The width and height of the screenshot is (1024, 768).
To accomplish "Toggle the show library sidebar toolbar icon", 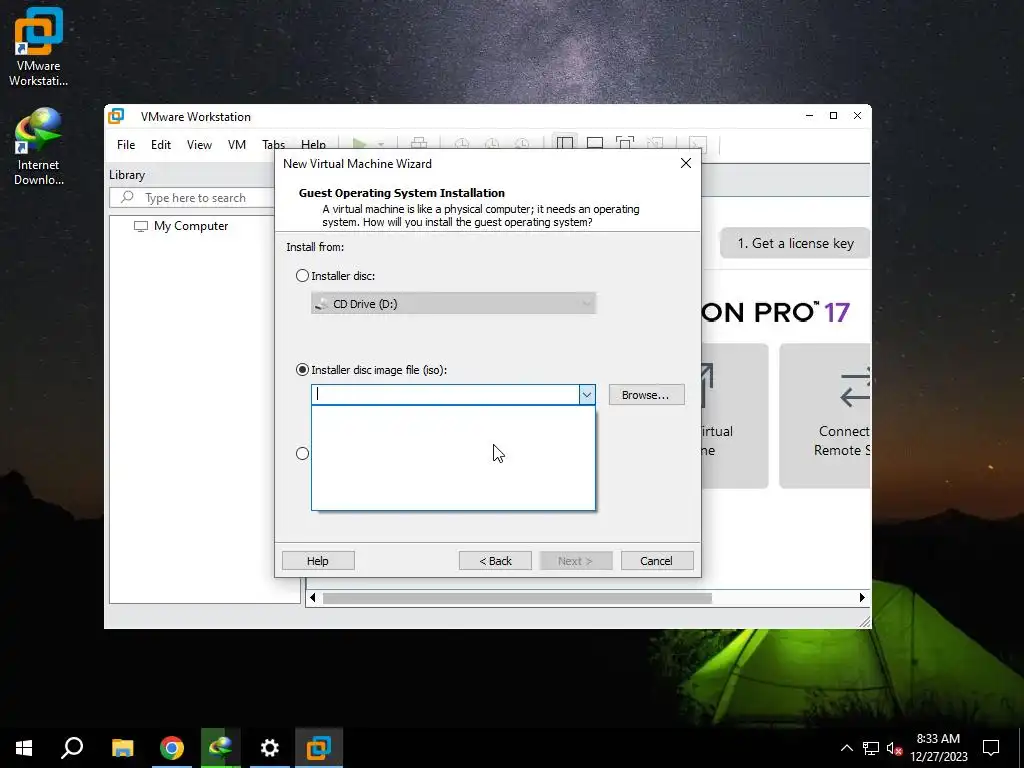I will pyautogui.click(x=565, y=144).
